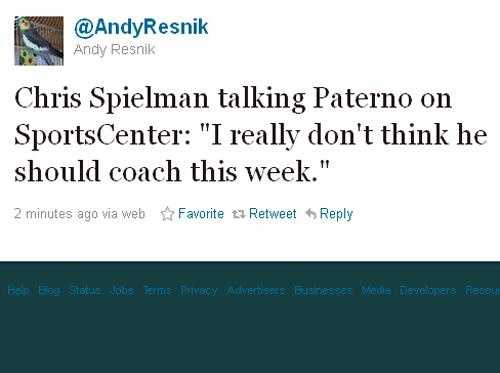Retweet the post via Retweet label
This screenshot has width=500, height=373.
273,213
